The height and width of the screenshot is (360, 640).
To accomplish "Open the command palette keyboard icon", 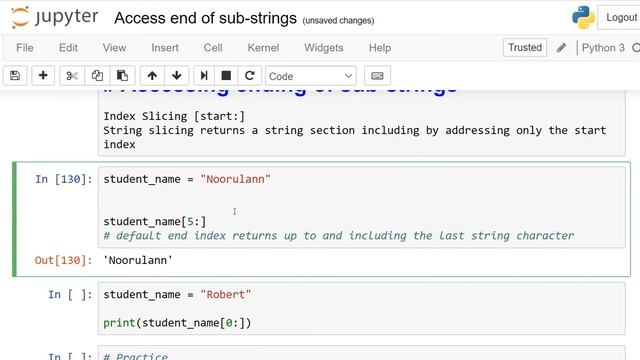I will point(377,76).
